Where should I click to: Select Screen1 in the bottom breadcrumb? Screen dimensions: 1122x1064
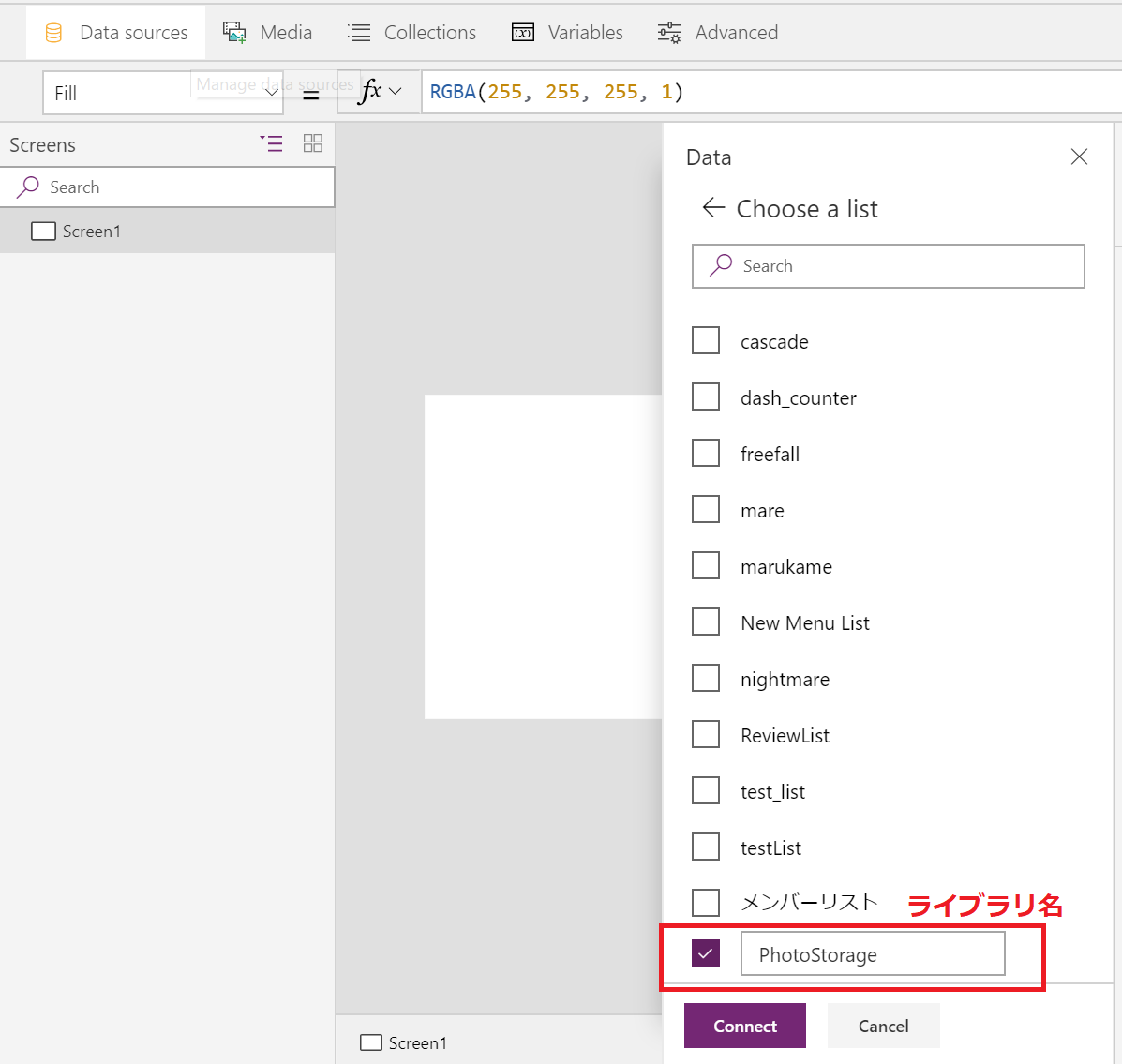click(x=404, y=1043)
